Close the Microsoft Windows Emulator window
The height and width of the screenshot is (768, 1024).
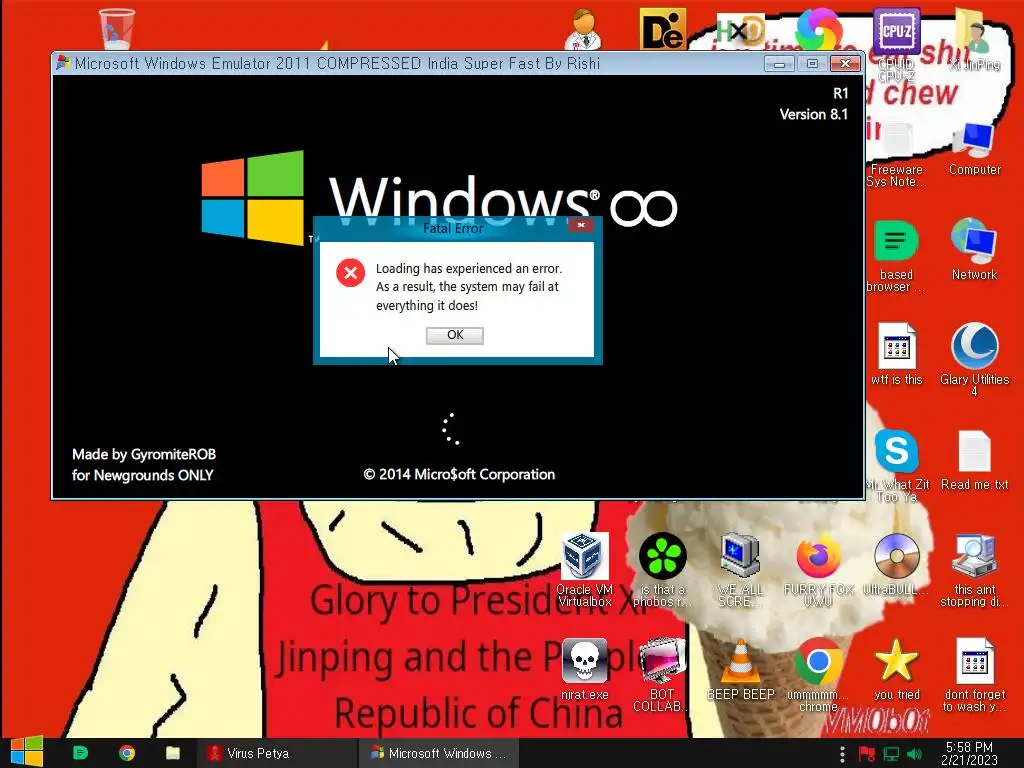(845, 63)
